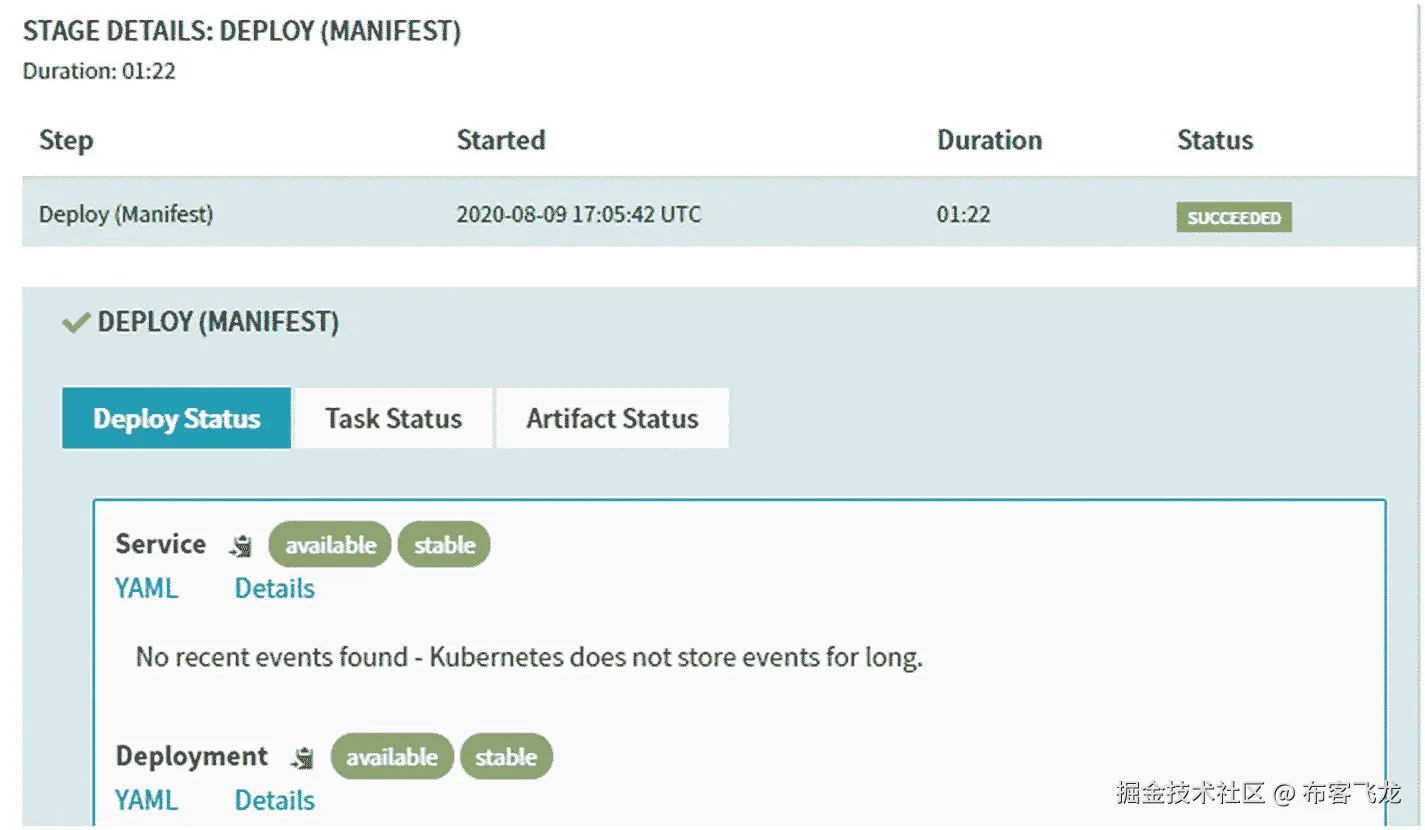Click the Service "available" status badge
The image size is (1425, 830).
[x=330, y=545]
